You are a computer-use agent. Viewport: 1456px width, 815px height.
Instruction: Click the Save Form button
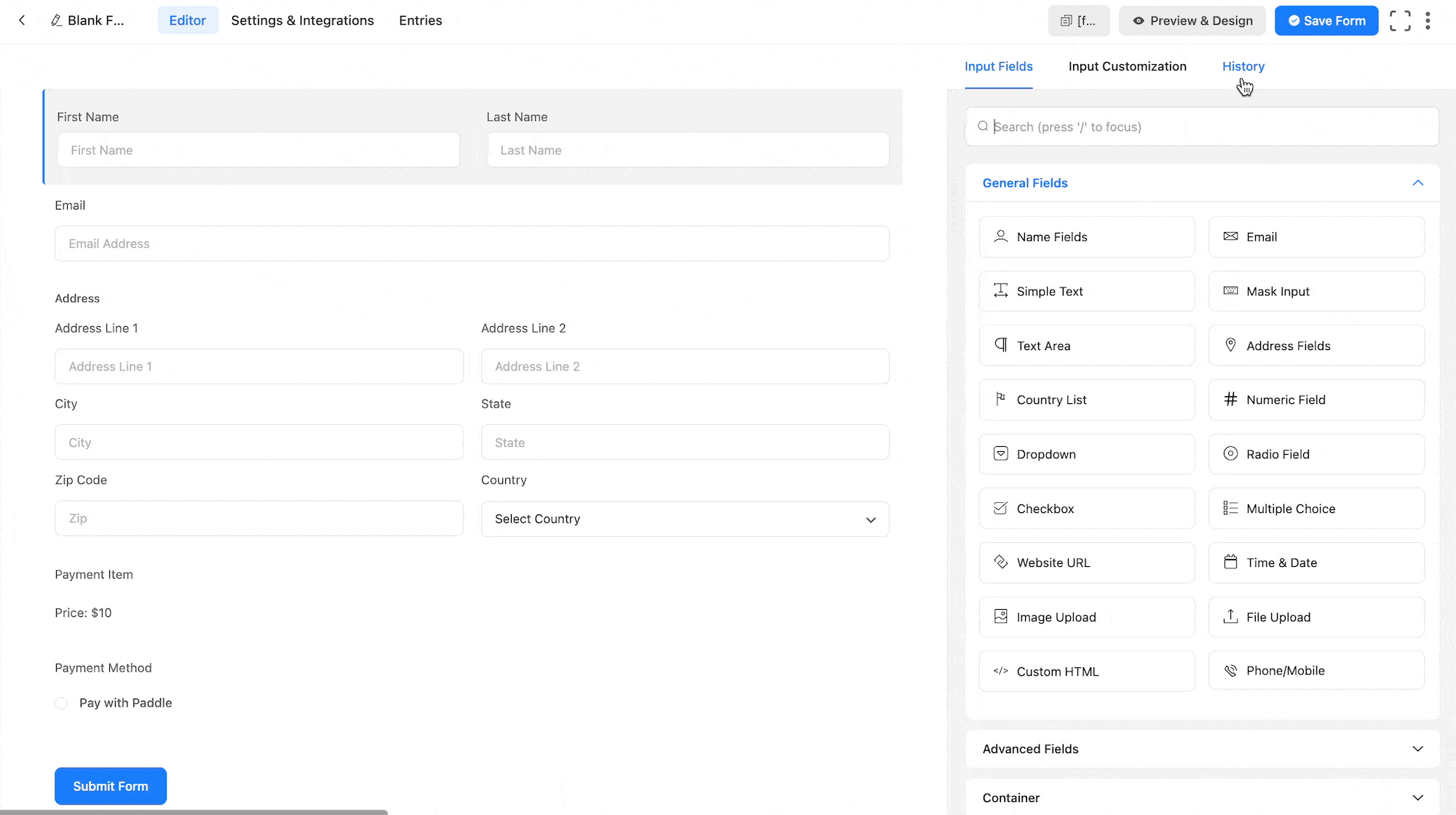pos(1326,20)
